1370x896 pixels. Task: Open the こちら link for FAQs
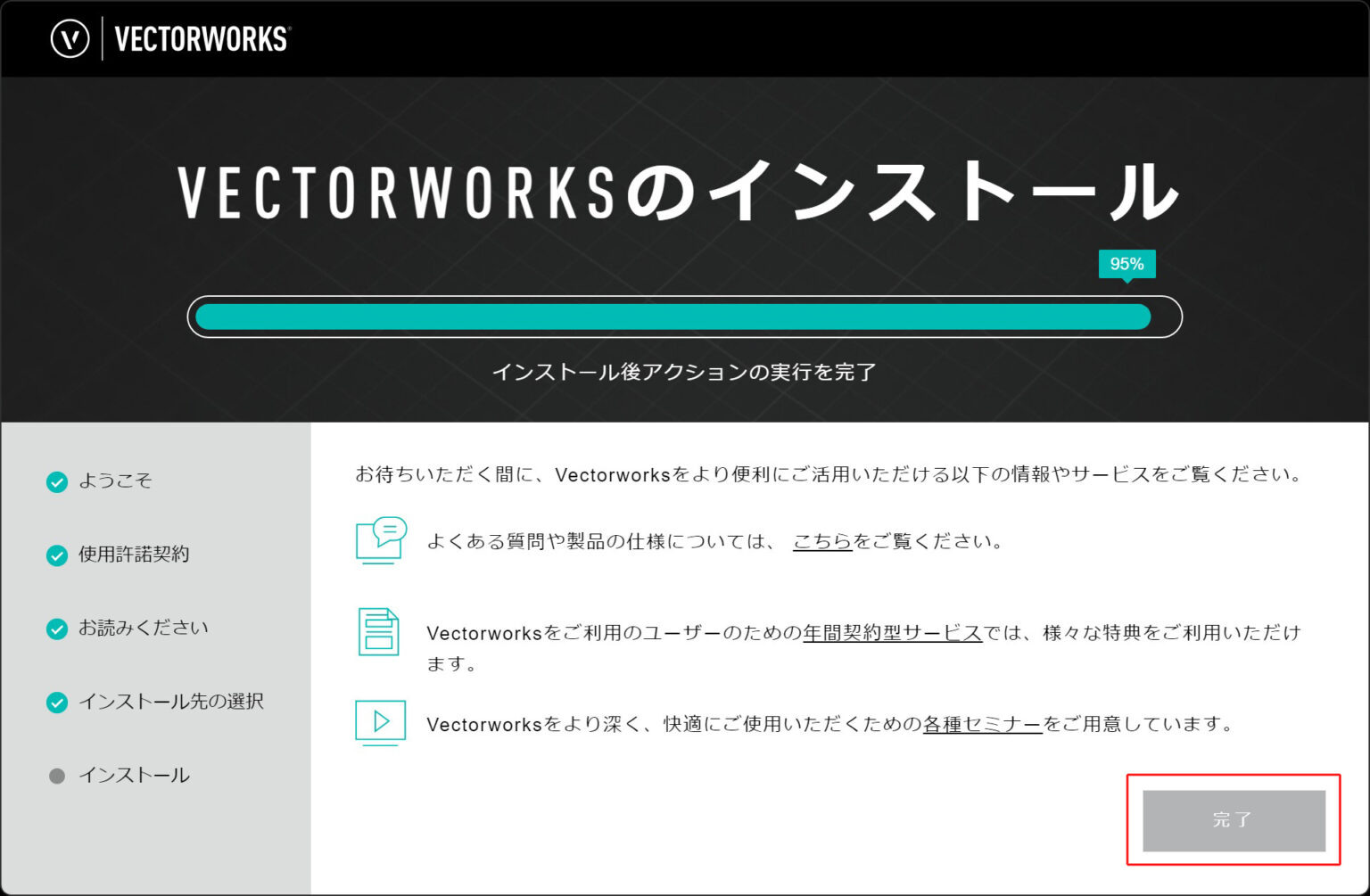click(821, 540)
